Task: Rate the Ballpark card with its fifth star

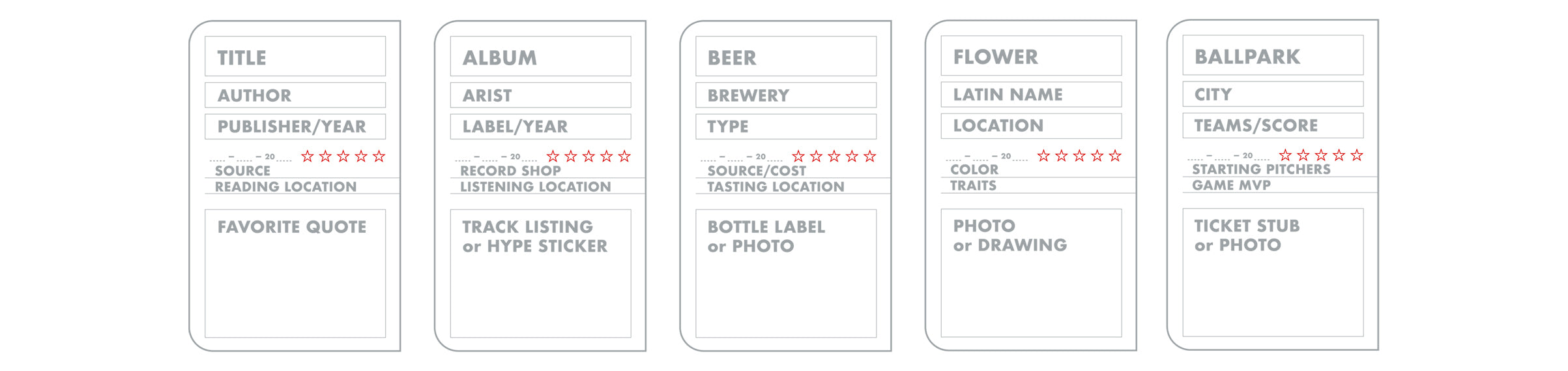Action: click(x=1356, y=155)
